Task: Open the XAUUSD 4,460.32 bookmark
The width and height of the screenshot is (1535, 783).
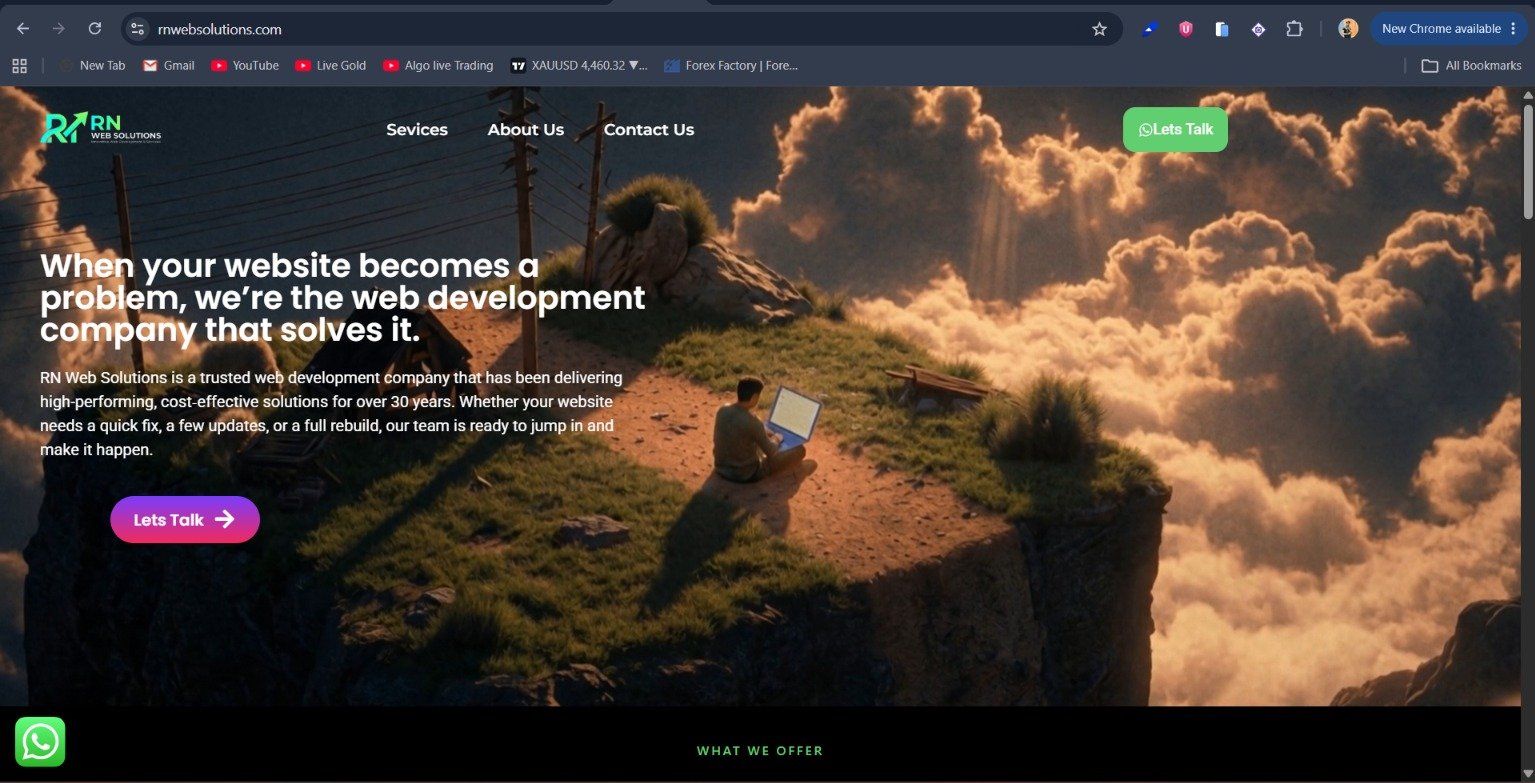Action: [x=579, y=65]
